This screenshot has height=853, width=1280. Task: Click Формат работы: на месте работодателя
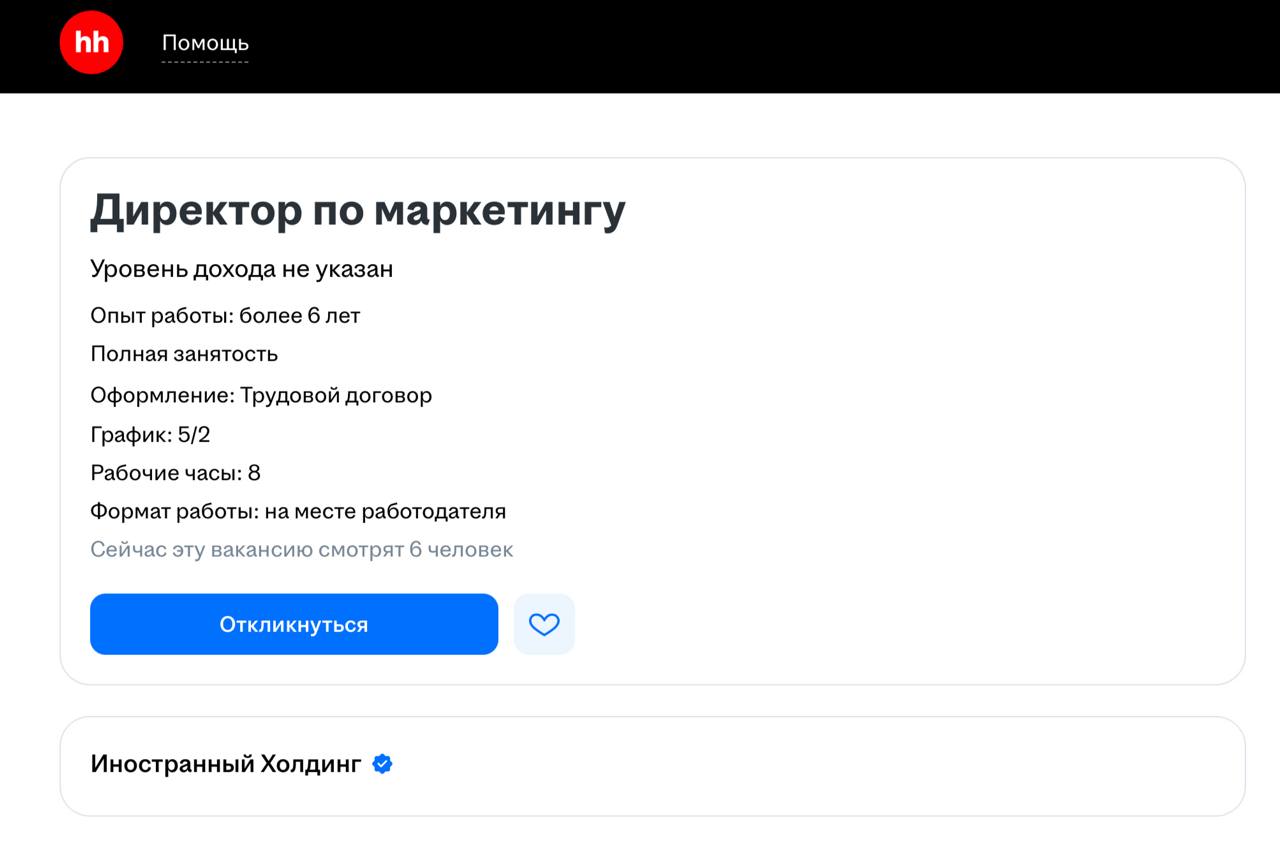[298, 512]
